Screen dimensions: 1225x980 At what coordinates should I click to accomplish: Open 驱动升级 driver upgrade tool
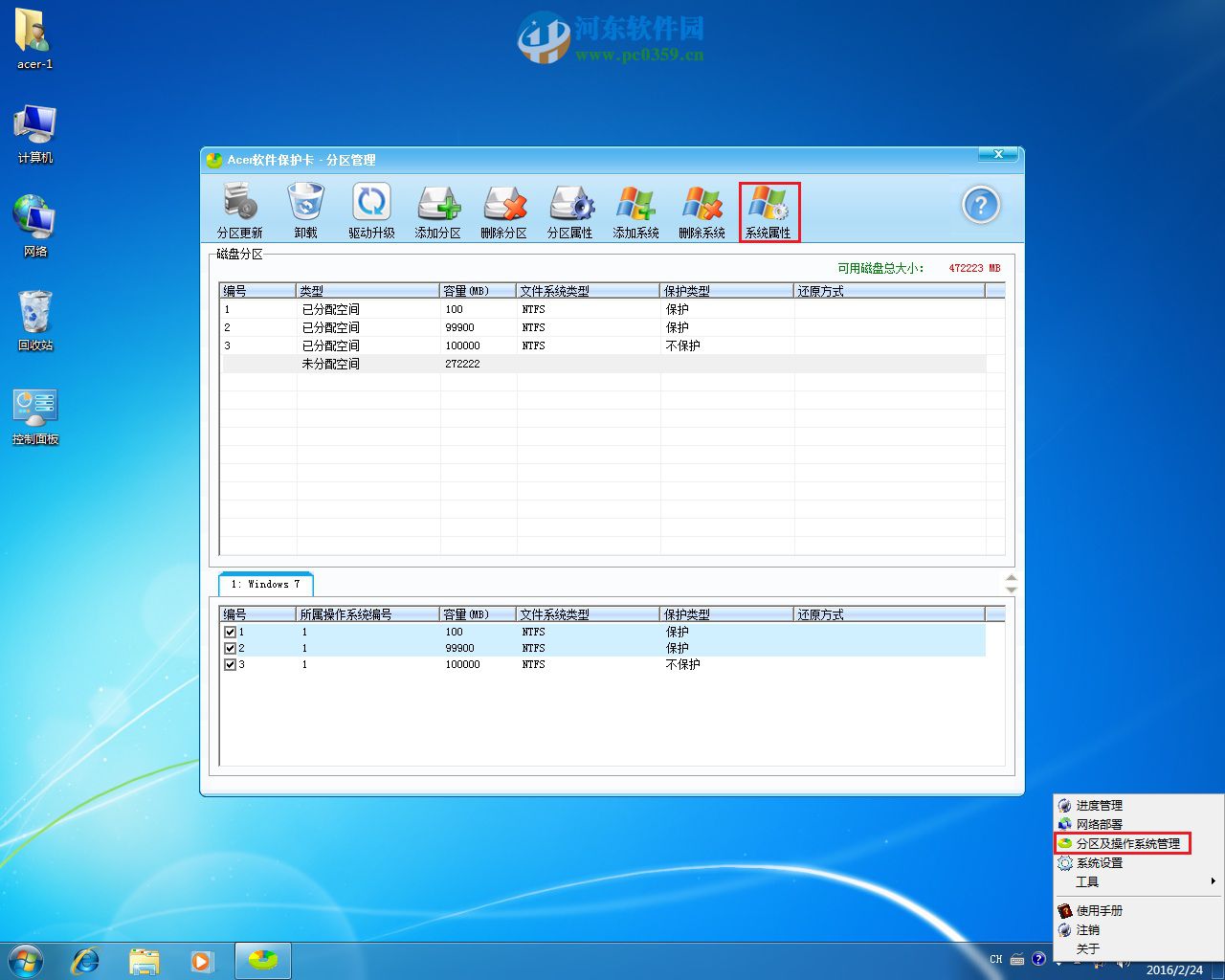coord(371,210)
